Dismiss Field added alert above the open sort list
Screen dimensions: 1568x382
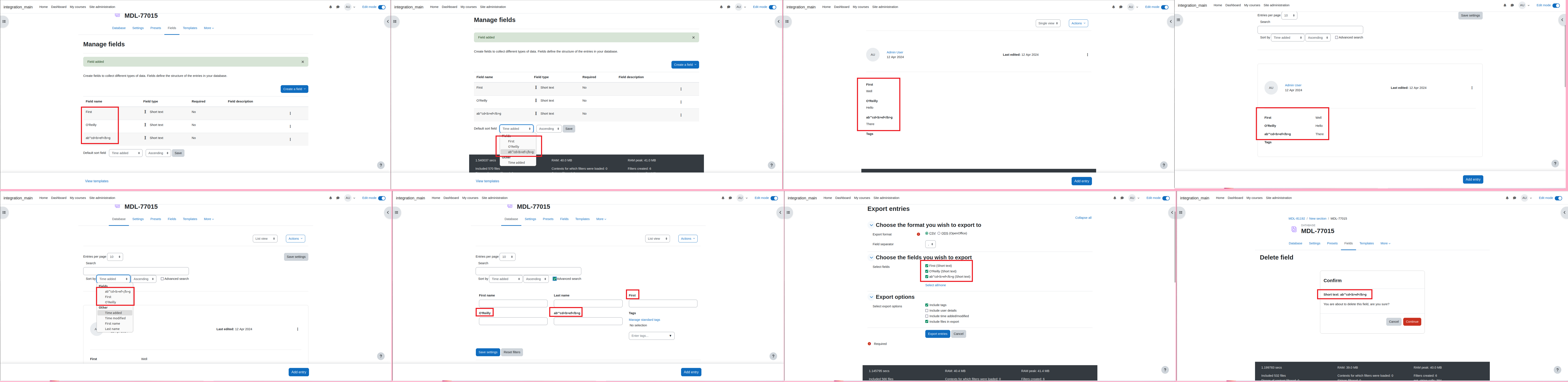click(x=693, y=37)
